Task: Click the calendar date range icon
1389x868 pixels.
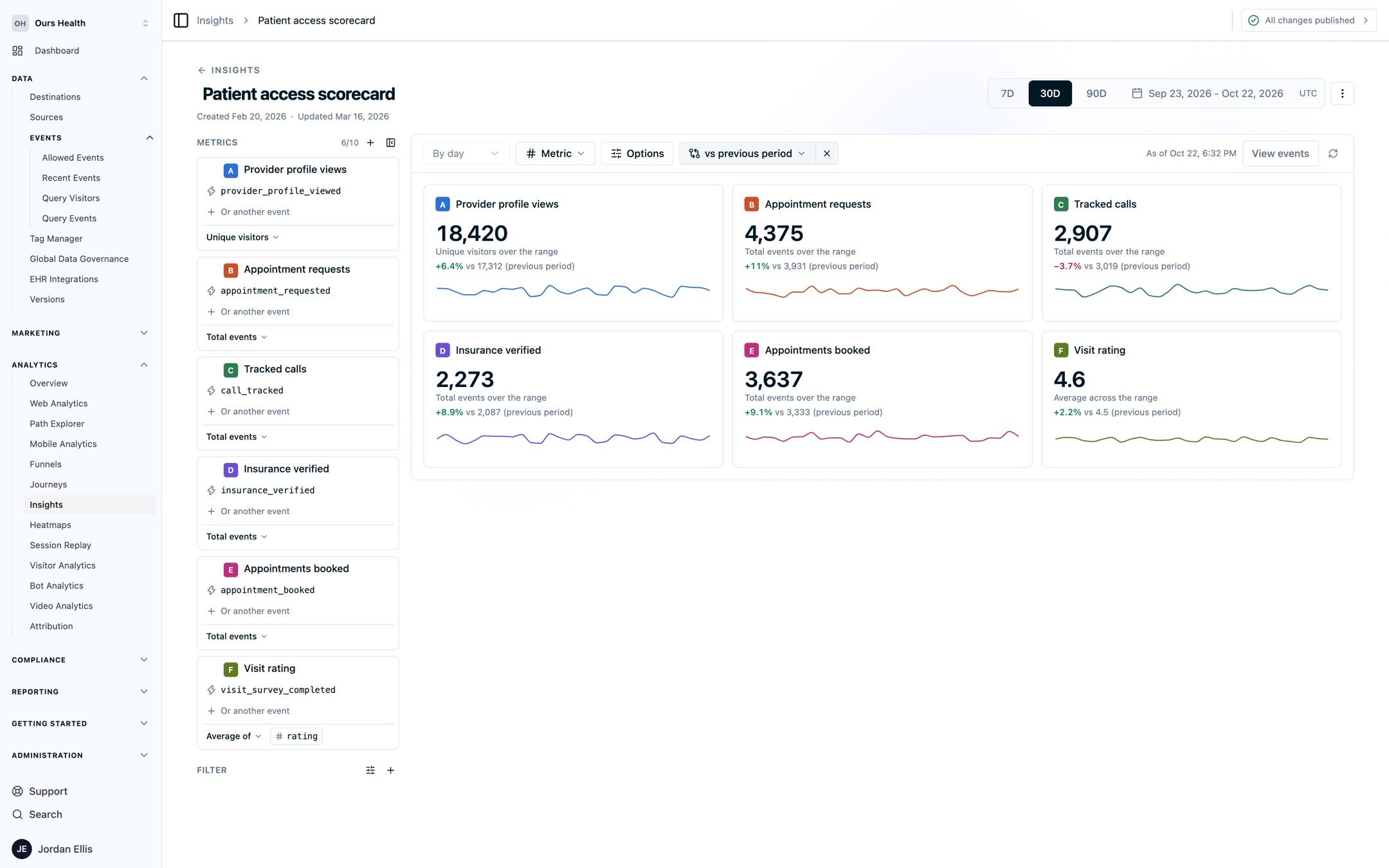Action: (1137, 94)
